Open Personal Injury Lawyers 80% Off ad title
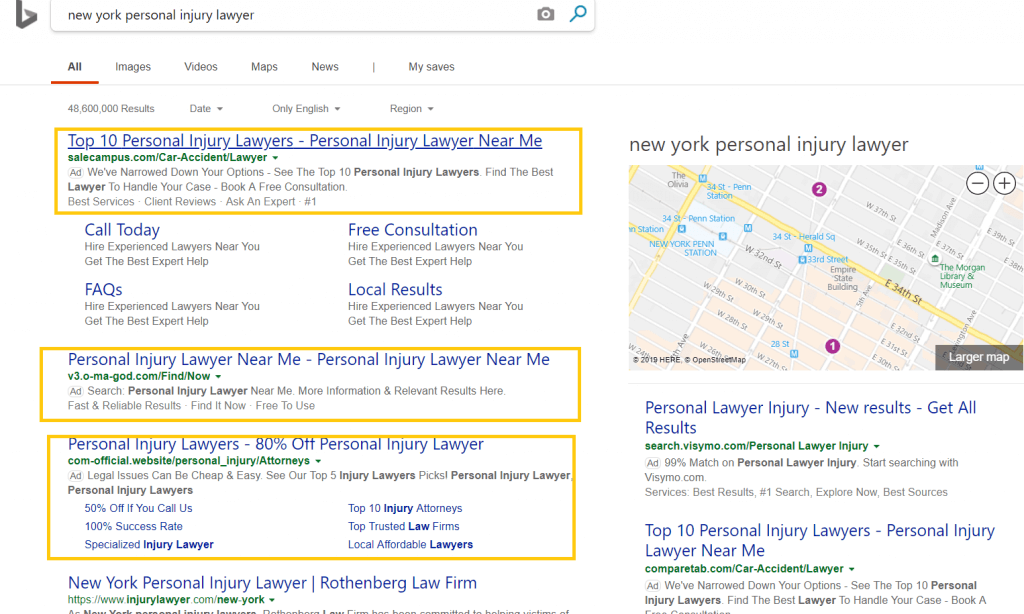Screen dimensions: 1024x614 point(276,444)
